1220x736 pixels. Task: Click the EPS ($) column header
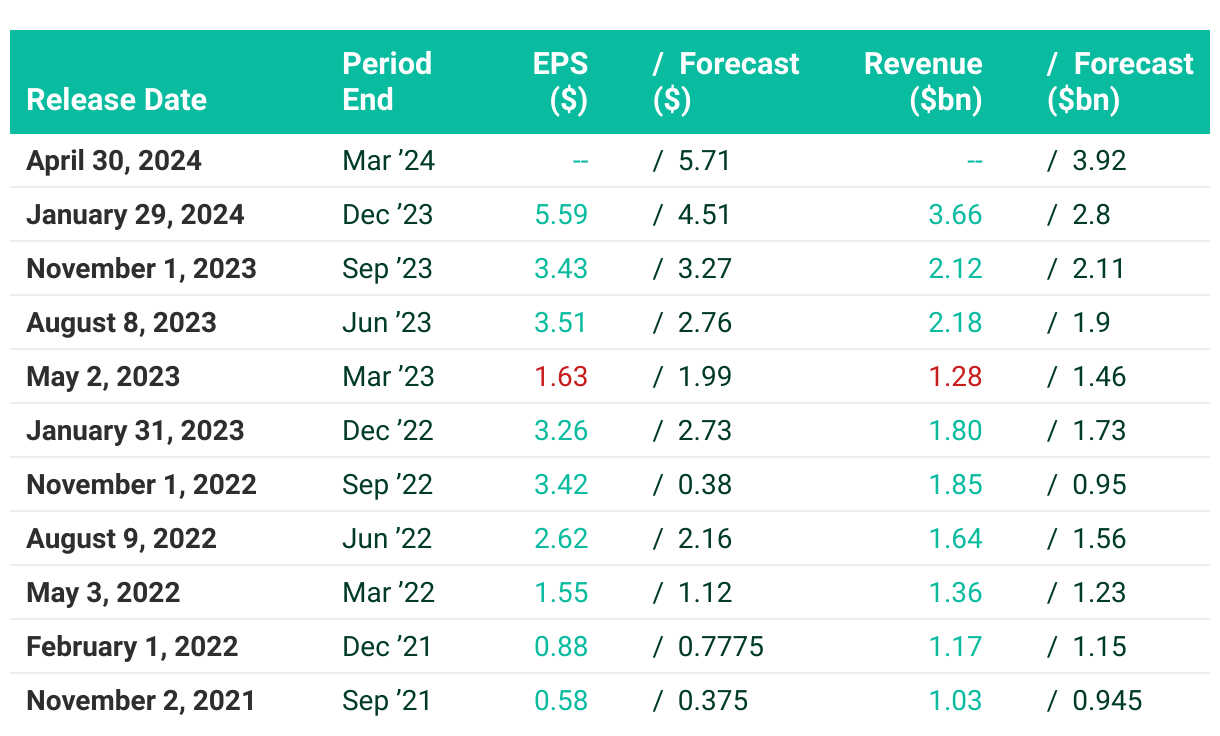pos(560,82)
